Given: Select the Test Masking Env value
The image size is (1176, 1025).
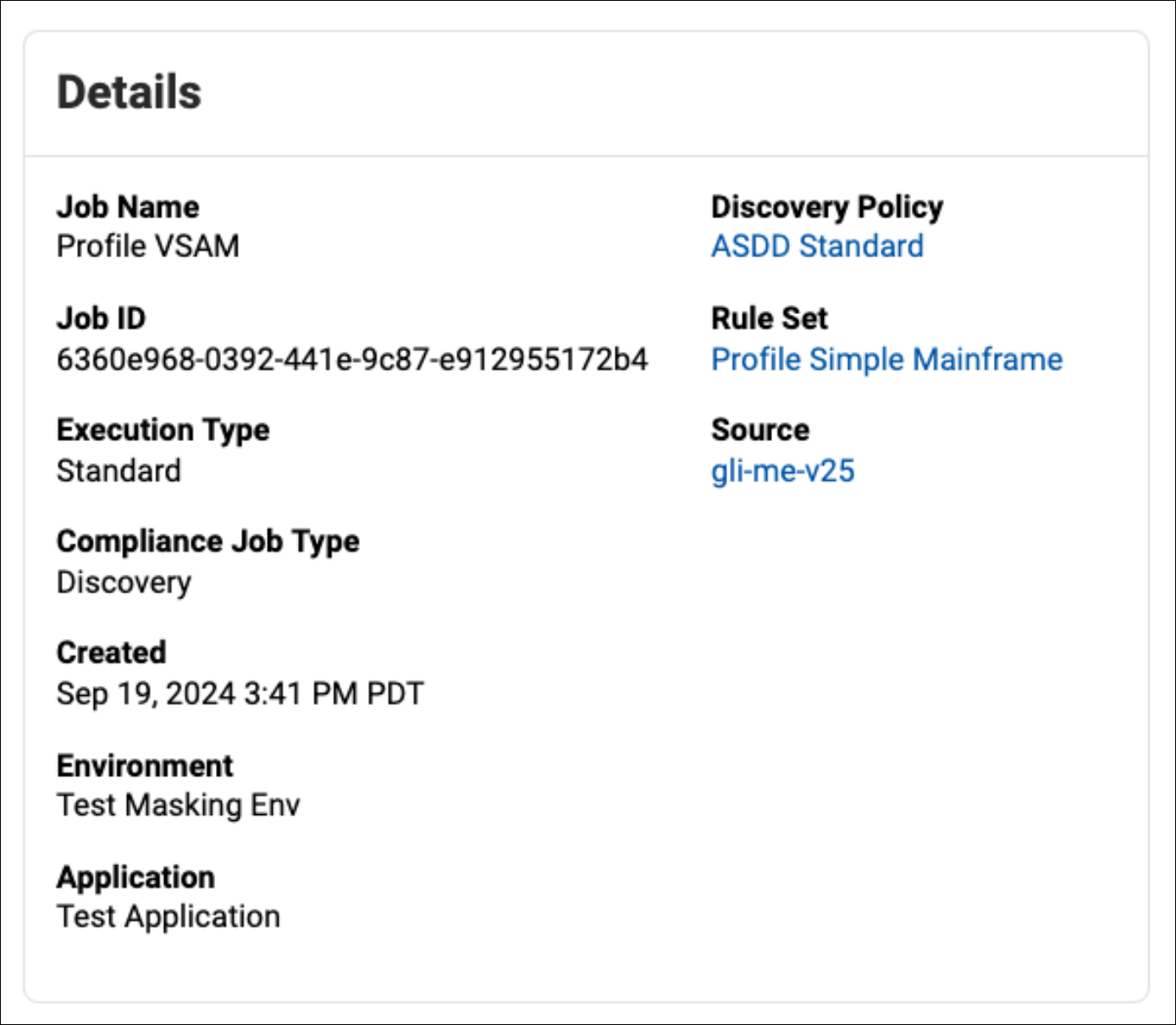Looking at the screenshot, I should [178, 805].
